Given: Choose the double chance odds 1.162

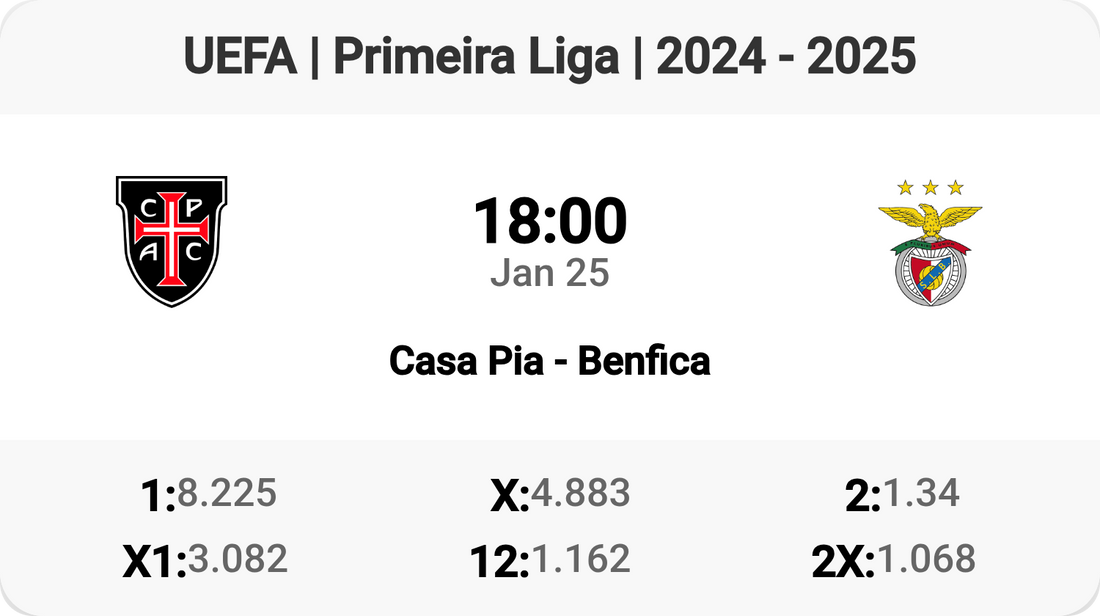Looking at the screenshot, I should [581, 559].
